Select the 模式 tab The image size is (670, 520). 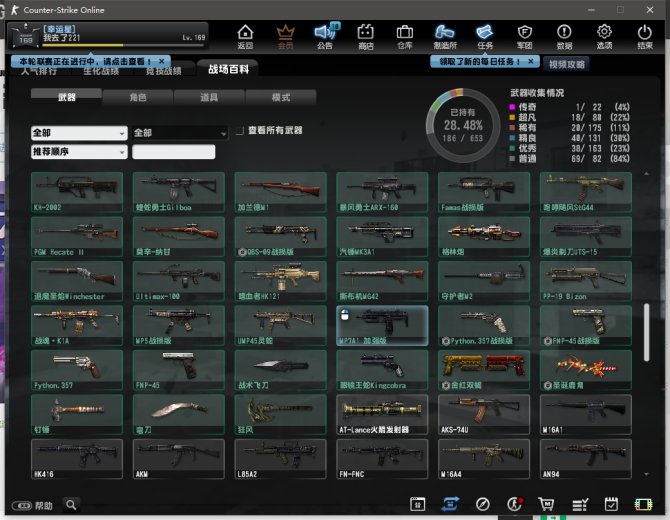point(281,97)
